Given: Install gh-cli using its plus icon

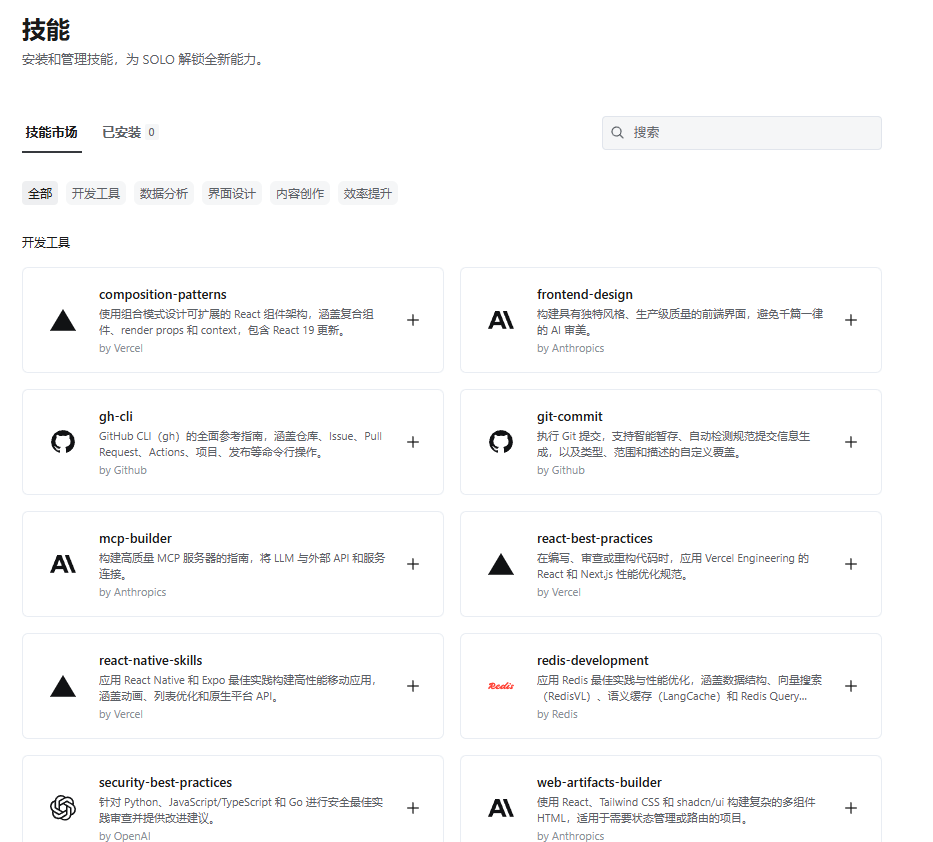Looking at the screenshot, I should pyautogui.click(x=413, y=442).
